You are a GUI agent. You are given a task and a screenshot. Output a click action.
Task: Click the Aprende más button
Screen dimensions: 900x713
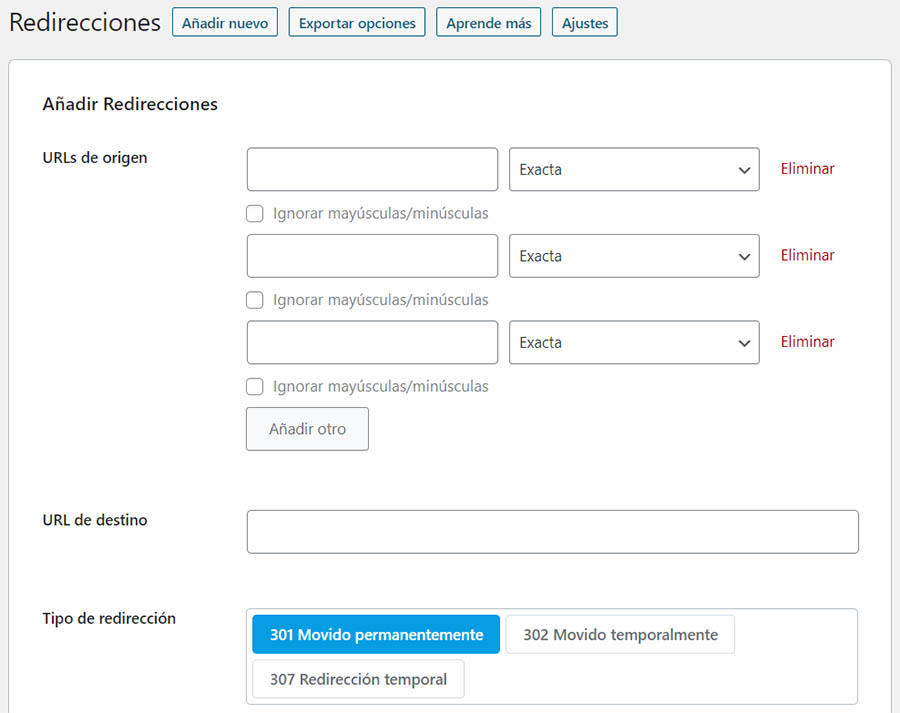pyautogui.click(x=488, y=23)
